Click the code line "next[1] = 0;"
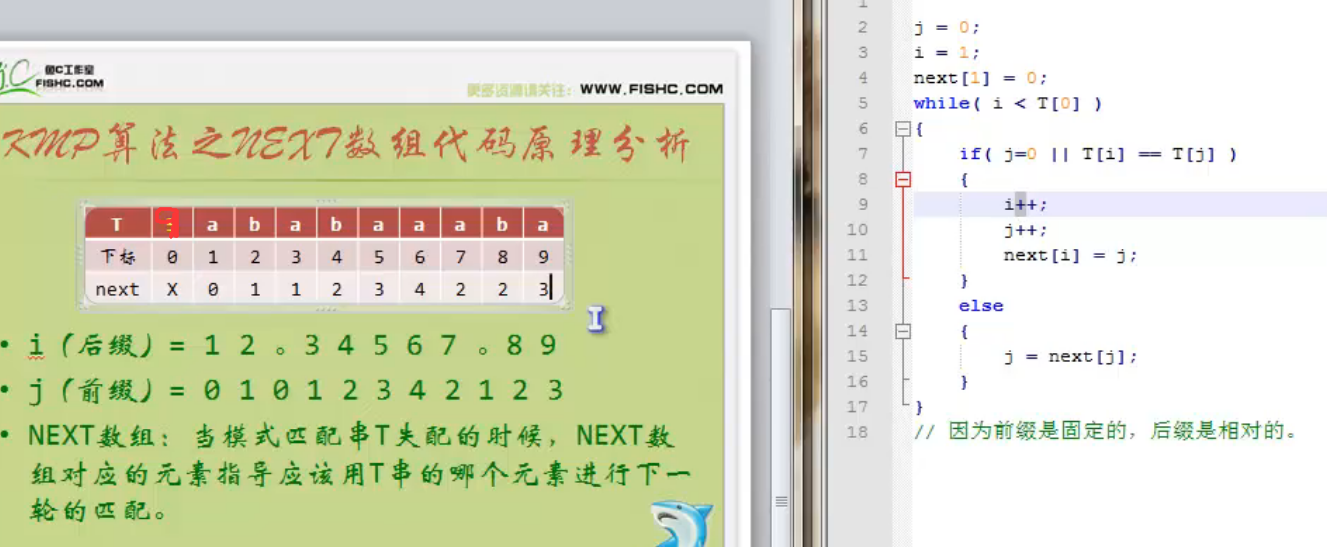 click(980, 78)
